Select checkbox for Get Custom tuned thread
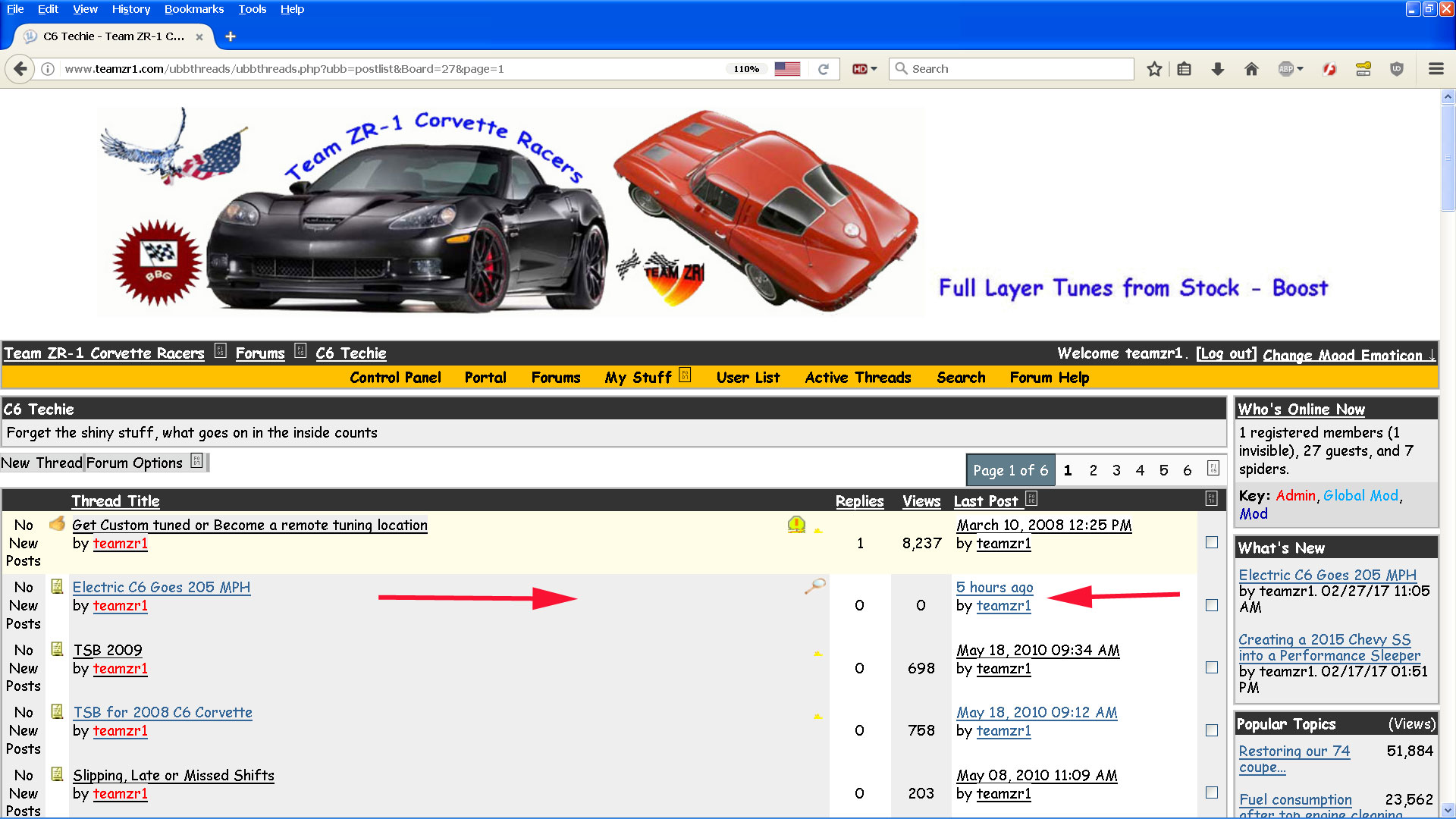 (1212, 542)
